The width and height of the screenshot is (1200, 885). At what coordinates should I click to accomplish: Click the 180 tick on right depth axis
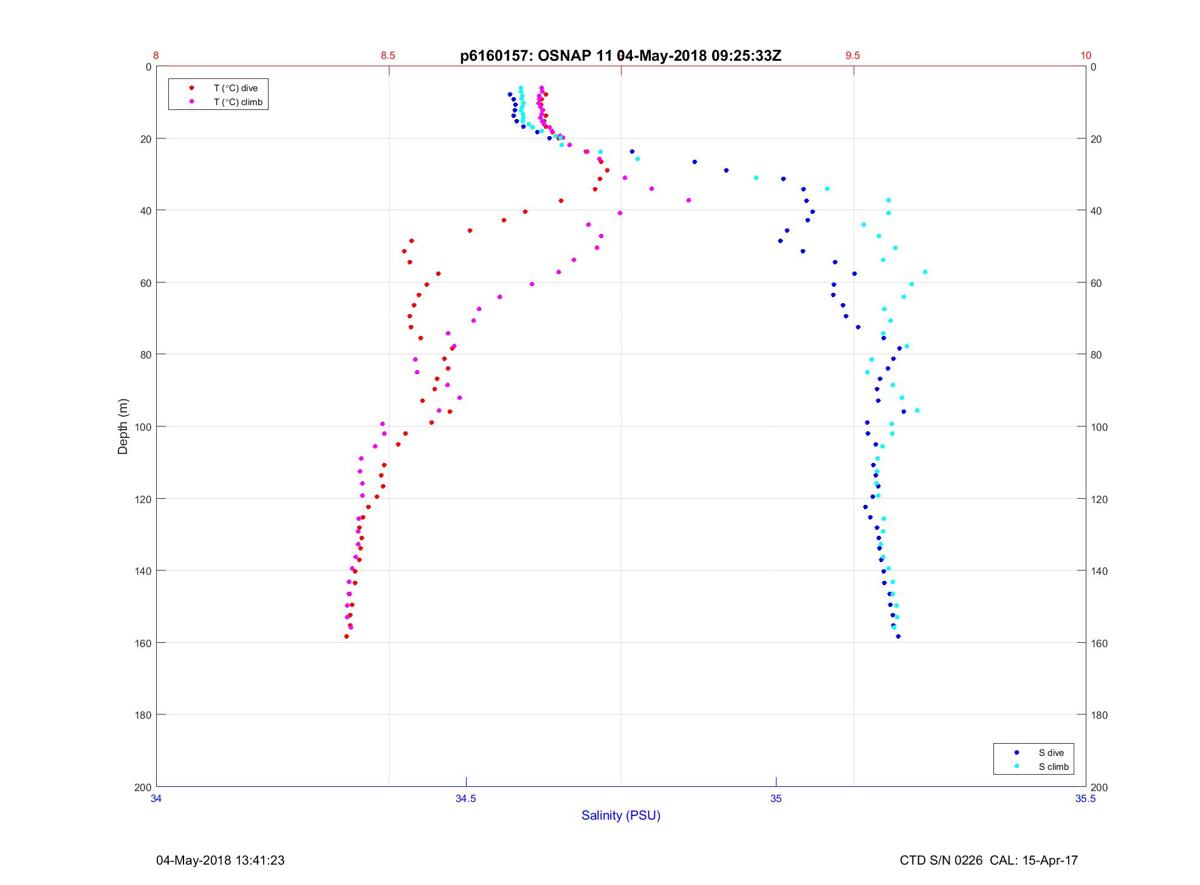(1100, 715)
